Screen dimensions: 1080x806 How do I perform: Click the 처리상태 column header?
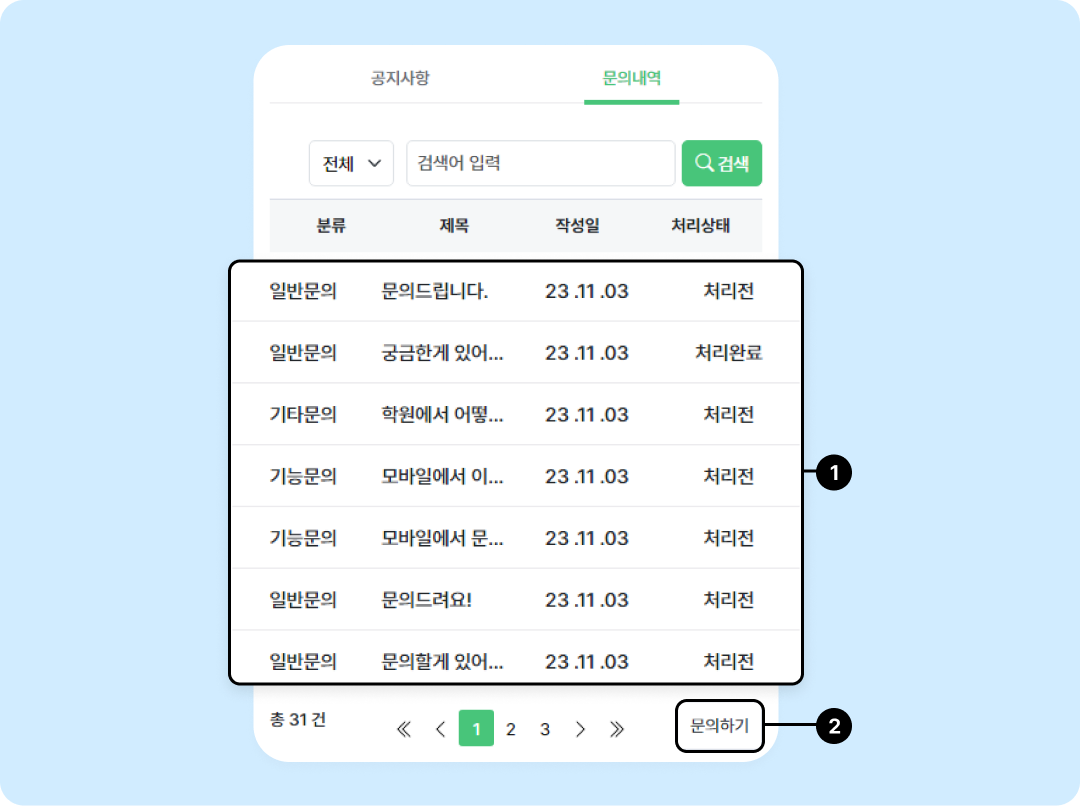point(700,225)
